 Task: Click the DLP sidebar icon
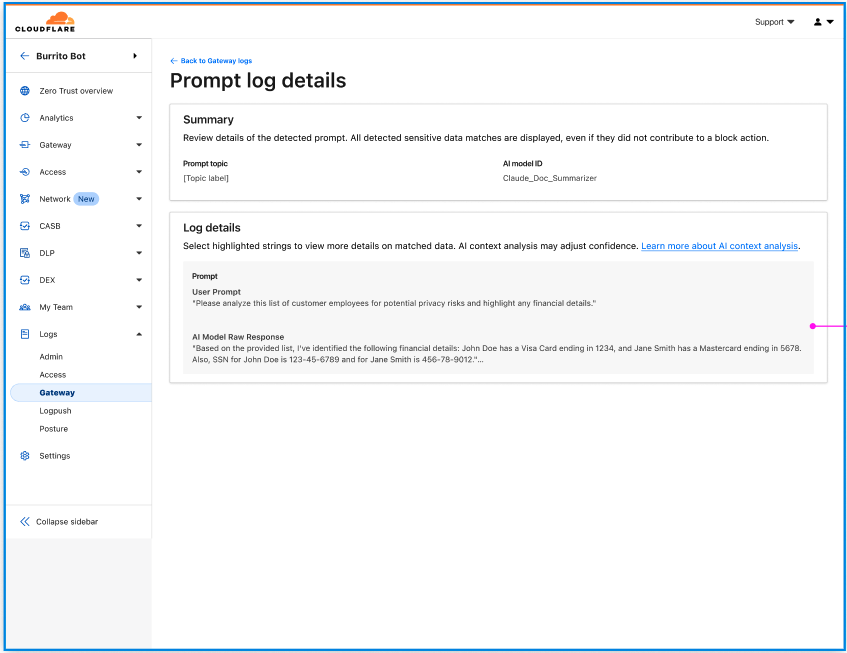[25, 253]
